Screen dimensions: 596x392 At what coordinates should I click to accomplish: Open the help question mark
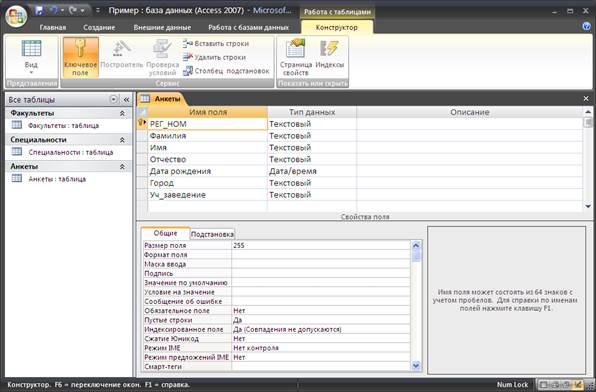click(586, 26)
